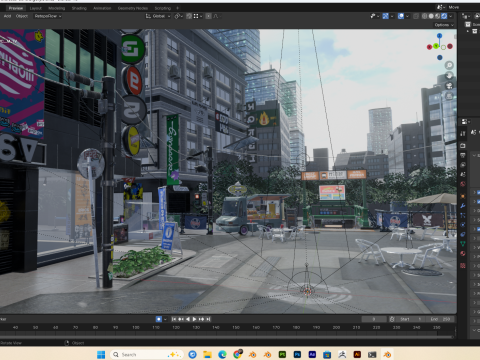
Task: Open the Object menu in viewport header
Action: (22, 16)
